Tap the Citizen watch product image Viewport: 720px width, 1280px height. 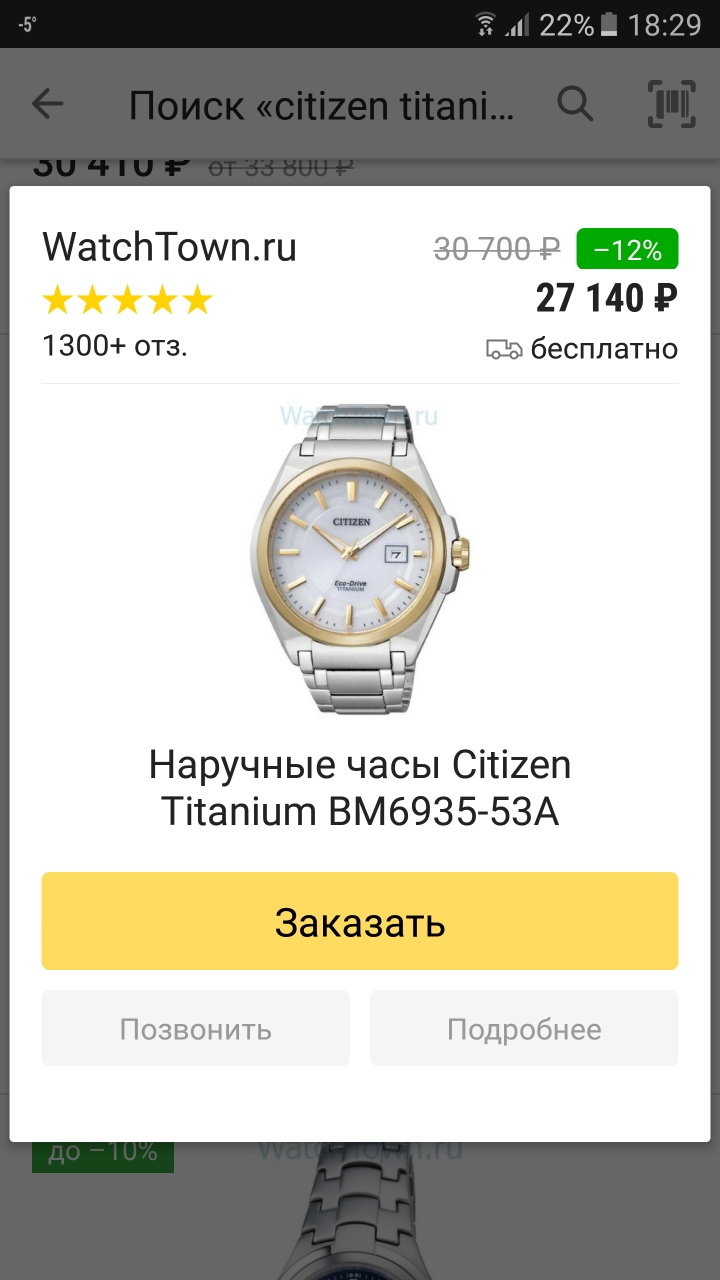pos(360,558)
